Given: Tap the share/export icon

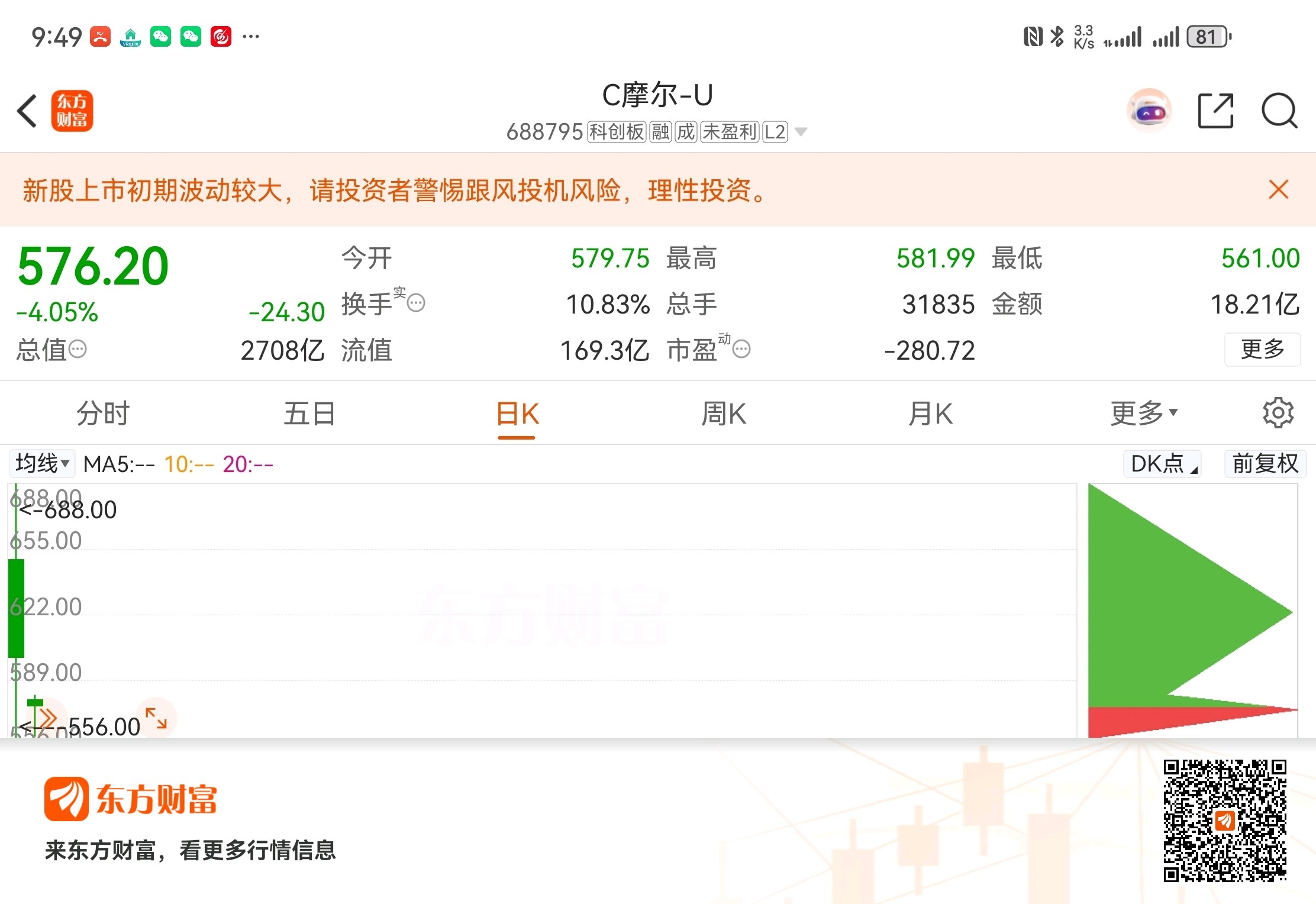Looking at the screenshot, I should click(x=1215, y=111).
